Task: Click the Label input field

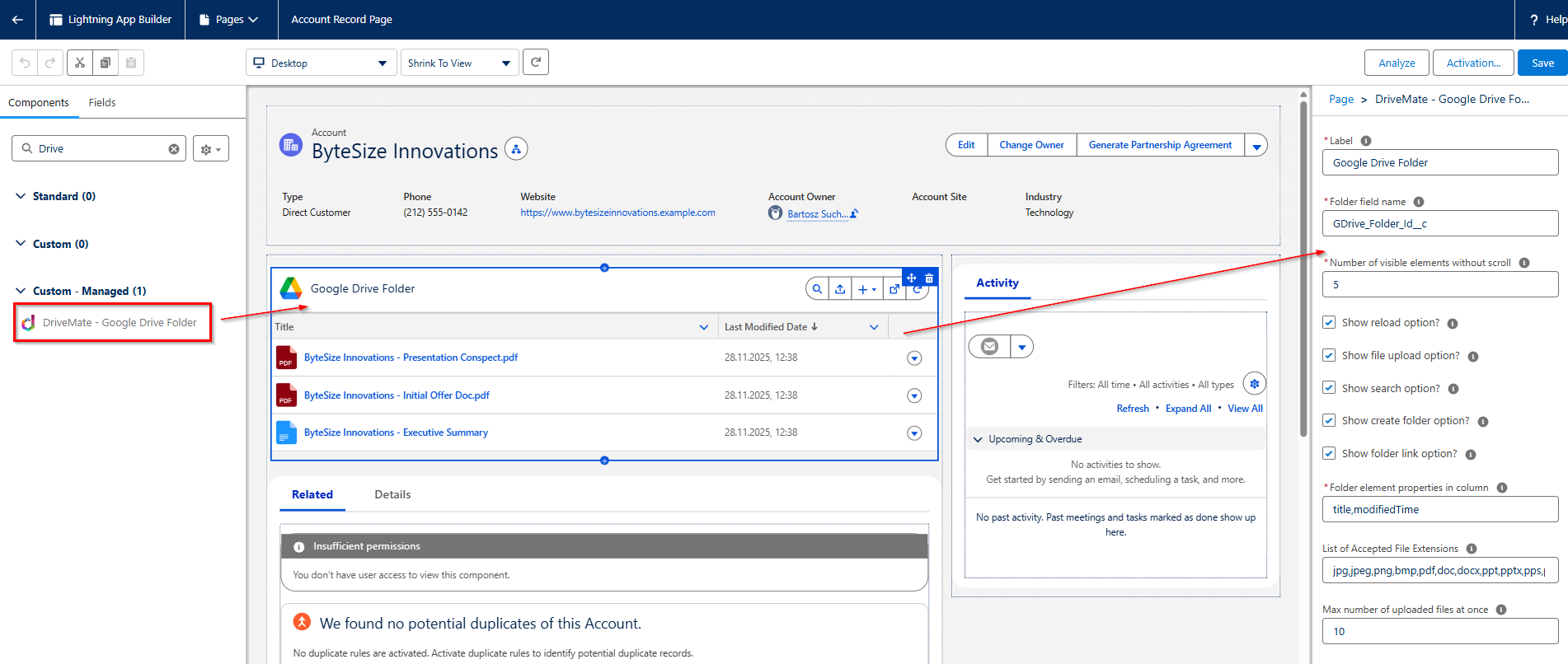Action: point(1440,162)
